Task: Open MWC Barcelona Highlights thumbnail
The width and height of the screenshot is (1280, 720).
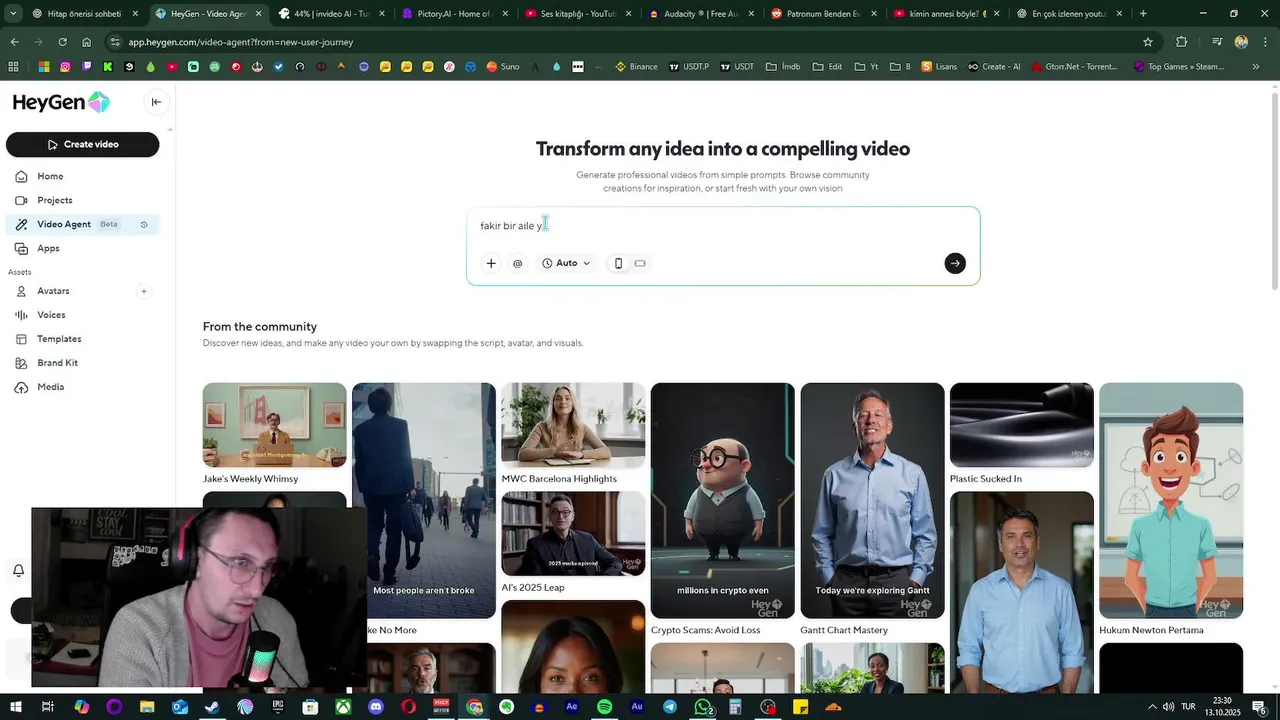Action: [x=573, y=425]
